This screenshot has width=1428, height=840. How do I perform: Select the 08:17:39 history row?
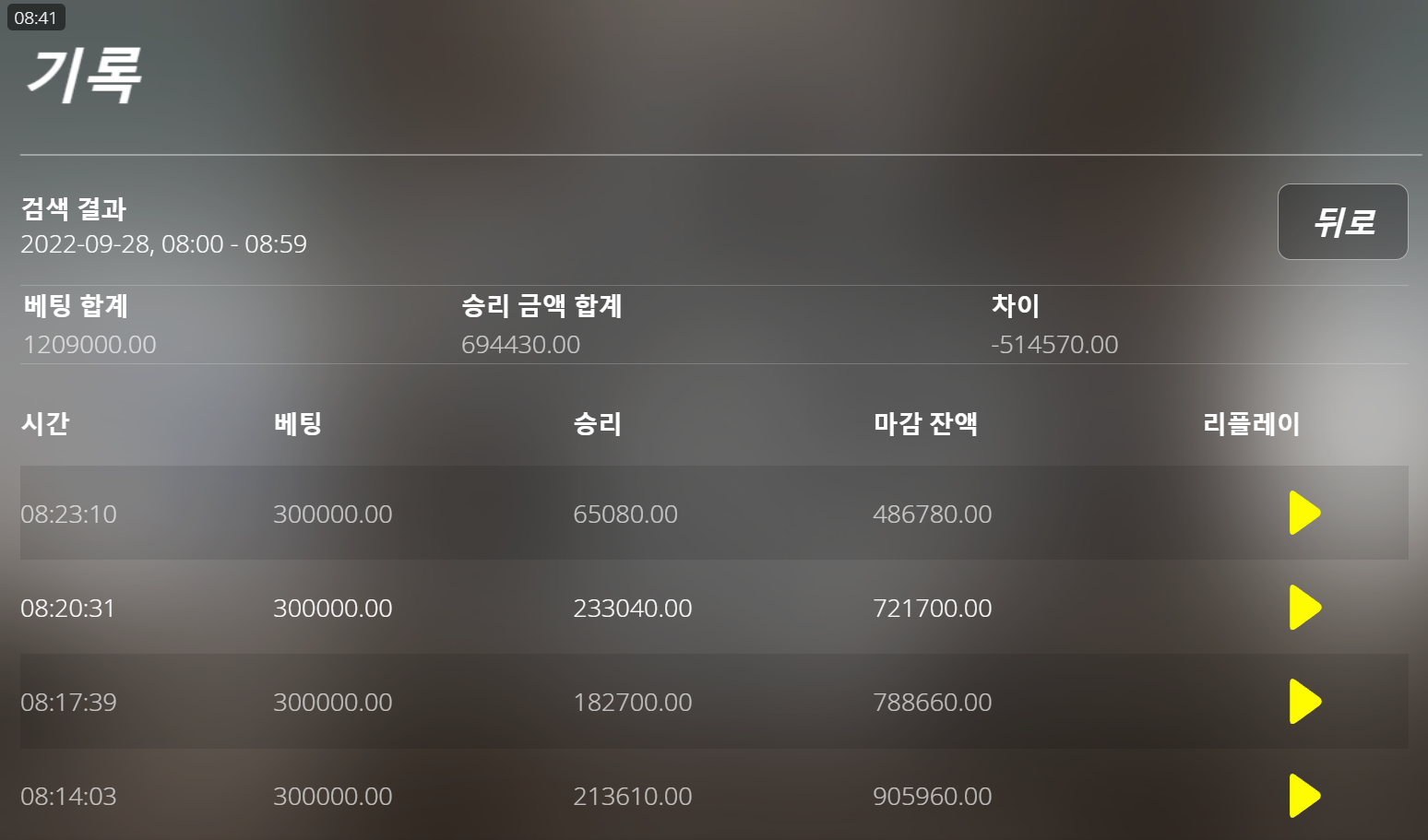(x=714, y=702)
